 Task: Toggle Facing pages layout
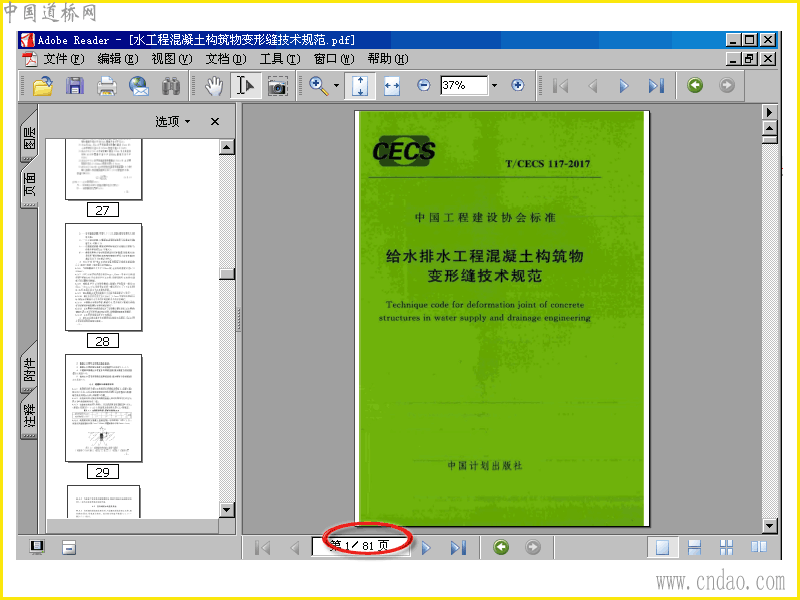click(x=759, y=547)
